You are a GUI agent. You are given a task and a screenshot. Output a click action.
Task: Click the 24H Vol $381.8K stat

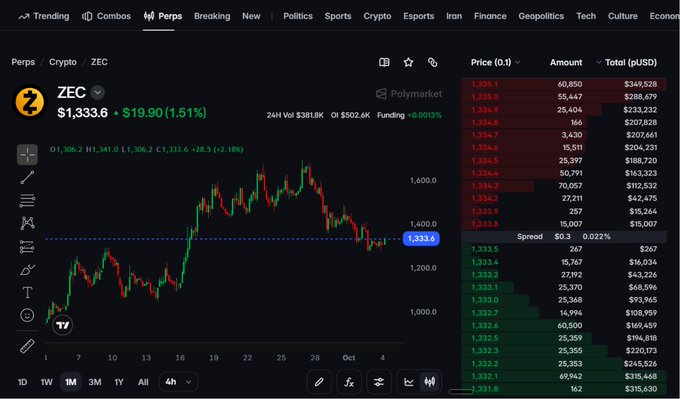pos(295,115)
